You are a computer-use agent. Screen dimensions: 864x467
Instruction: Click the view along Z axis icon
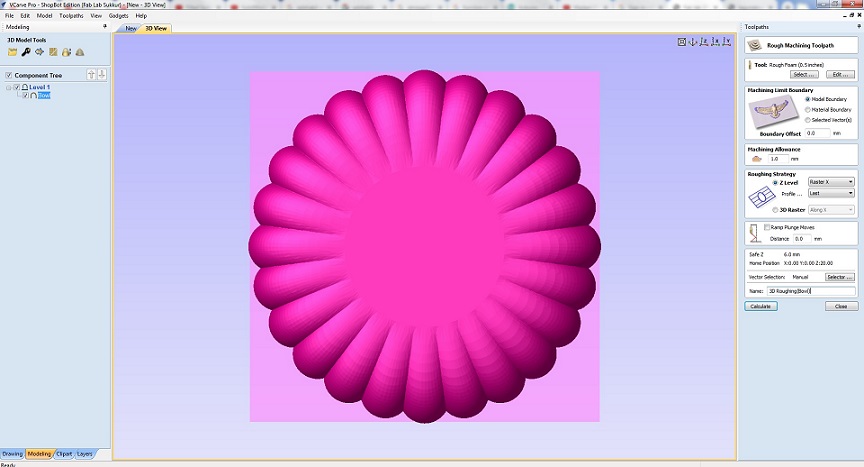(x=704, y=42)
